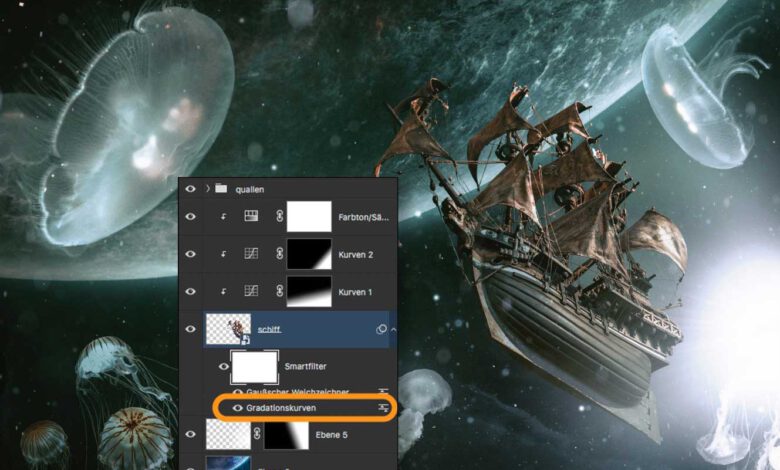Toggle the Kurven 2 mask link icon

click(280, 254)
